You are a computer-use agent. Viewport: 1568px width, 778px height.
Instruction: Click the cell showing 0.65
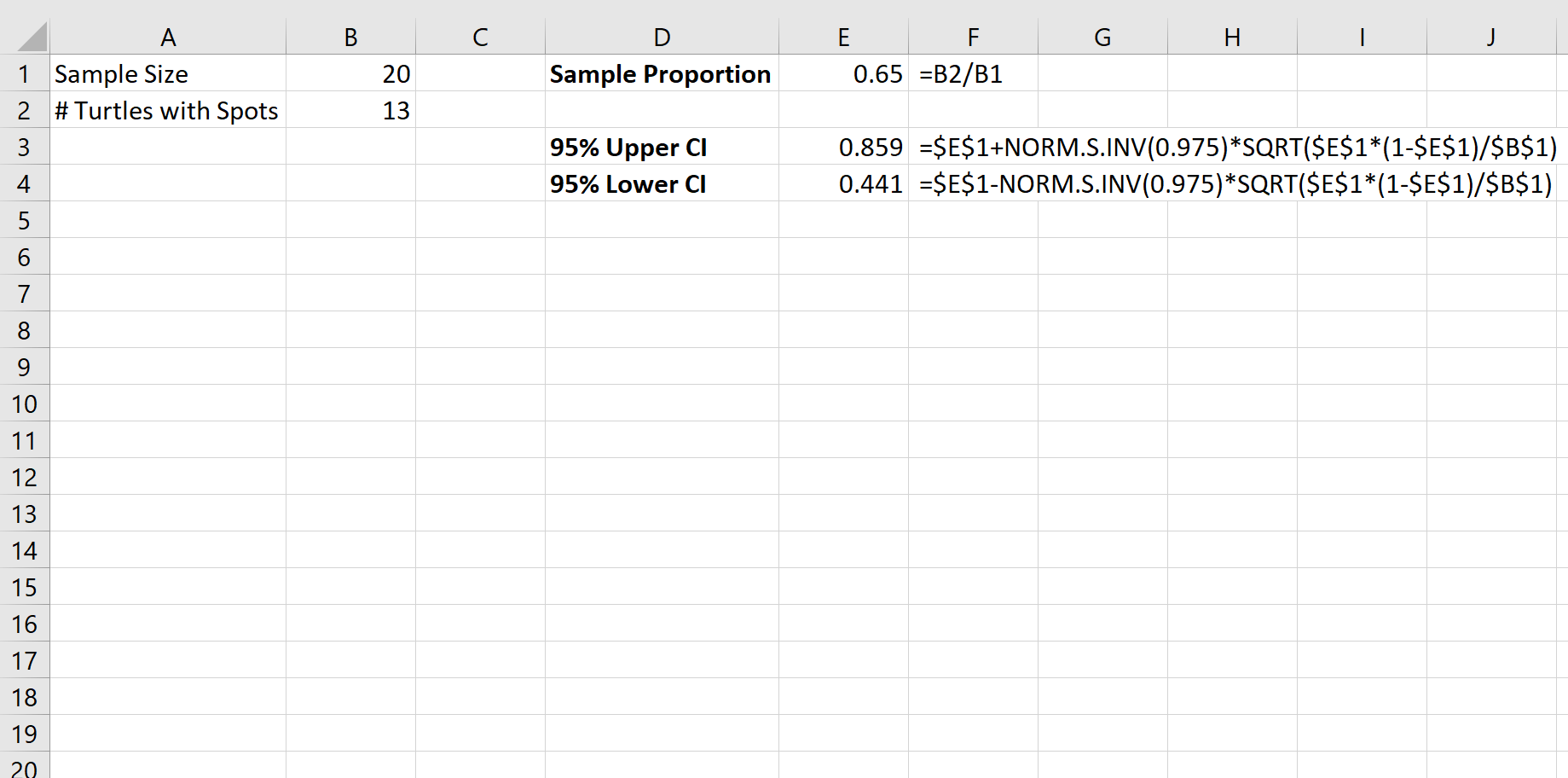(843, 74)
